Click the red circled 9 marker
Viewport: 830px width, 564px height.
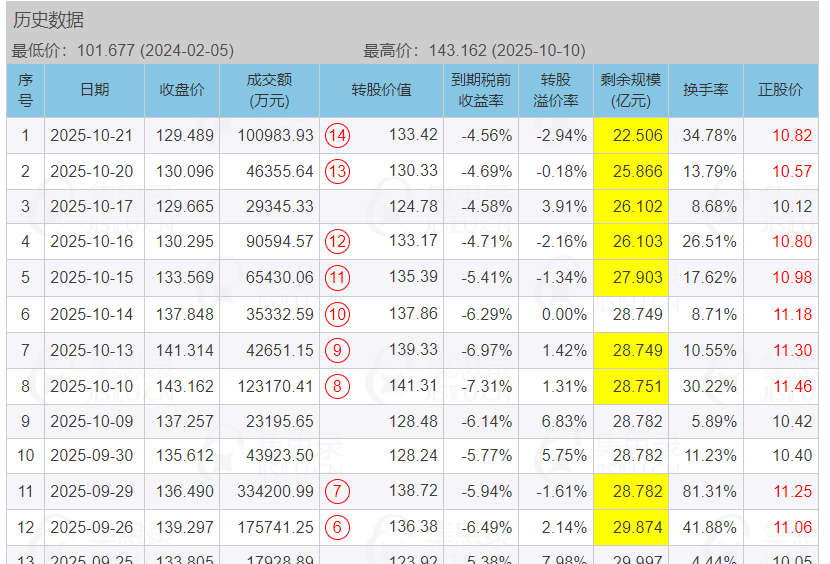point(337,351)
